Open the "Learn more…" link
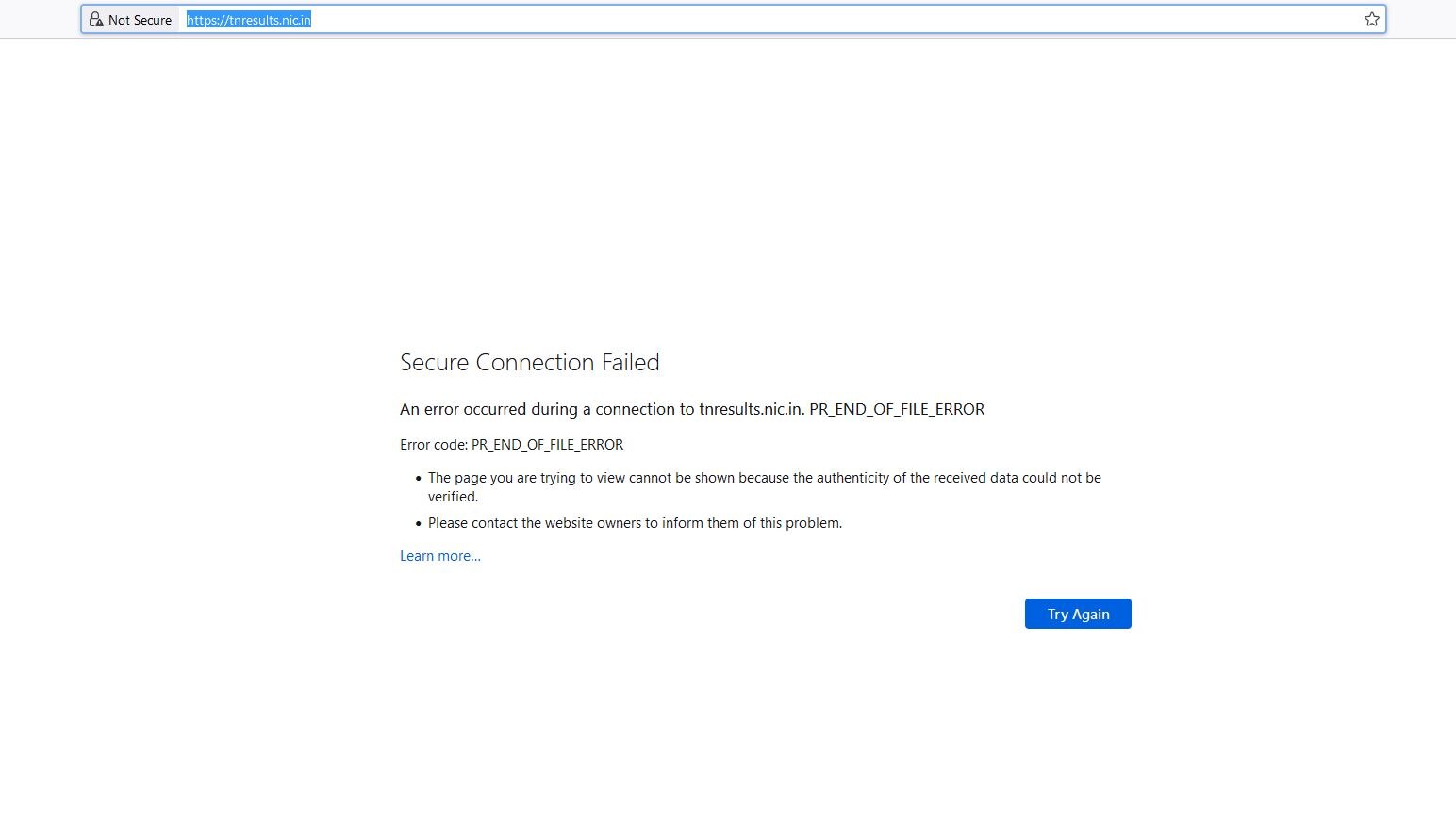Image resolution: width=1456 pixels, height=821 pixels. 439,556
